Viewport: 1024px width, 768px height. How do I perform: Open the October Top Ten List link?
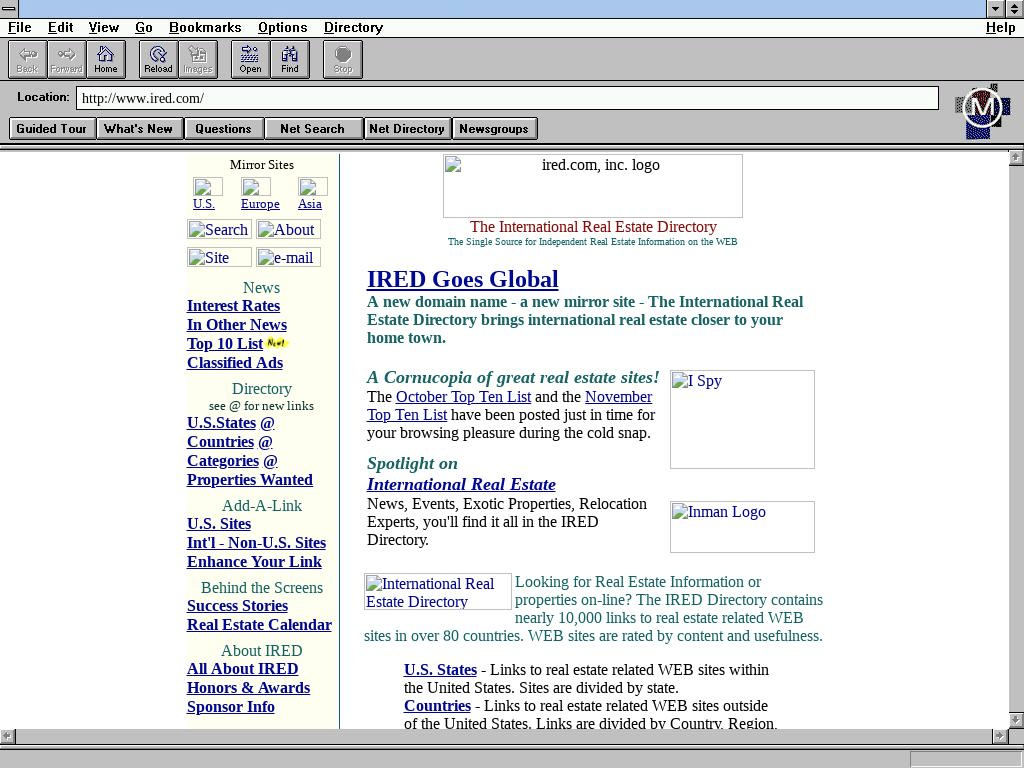(x=463, y=397)
